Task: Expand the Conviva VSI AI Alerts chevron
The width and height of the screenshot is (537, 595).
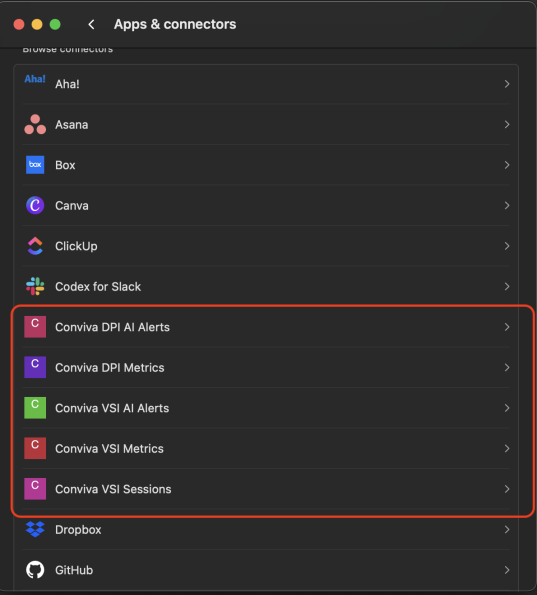Action: (x=507, y=408)
